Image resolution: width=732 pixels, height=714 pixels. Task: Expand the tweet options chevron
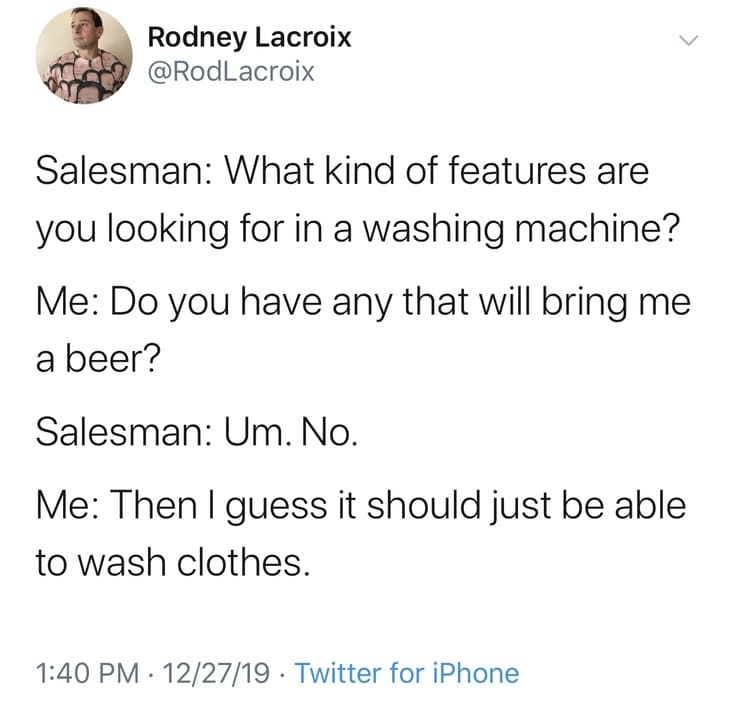point(686,42)
